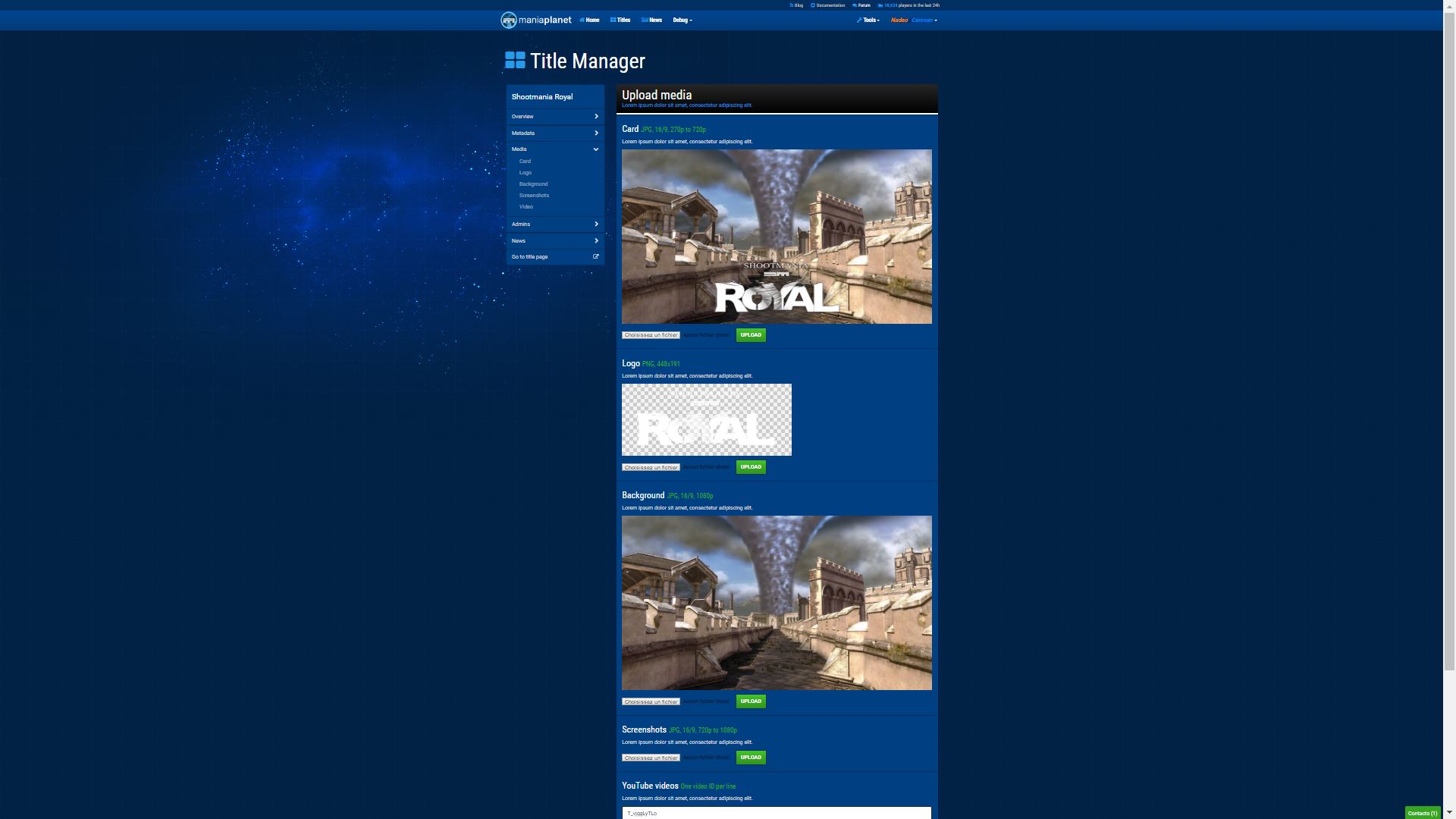
Task: Click the maniaplanet logo
Action: pos(535,20)
